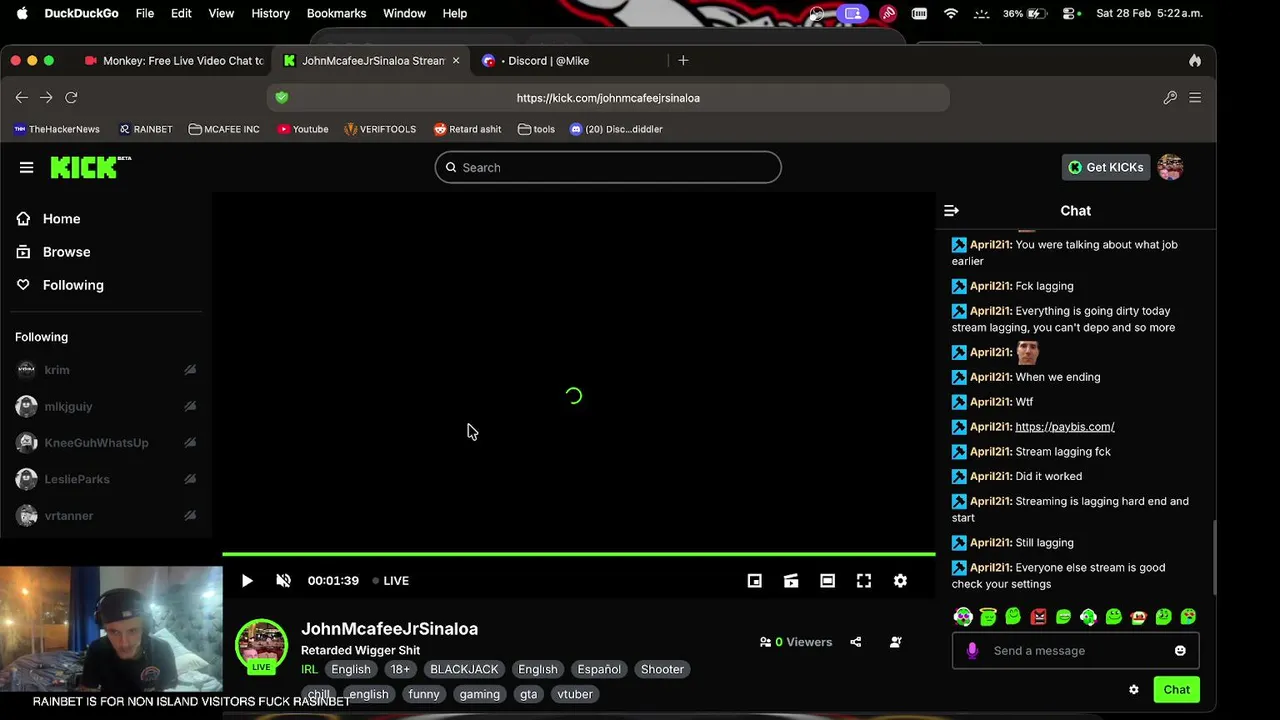Screen dimensions: 1280x720
Task: Open the tools bookmarks folder
Action: (536, 129)
